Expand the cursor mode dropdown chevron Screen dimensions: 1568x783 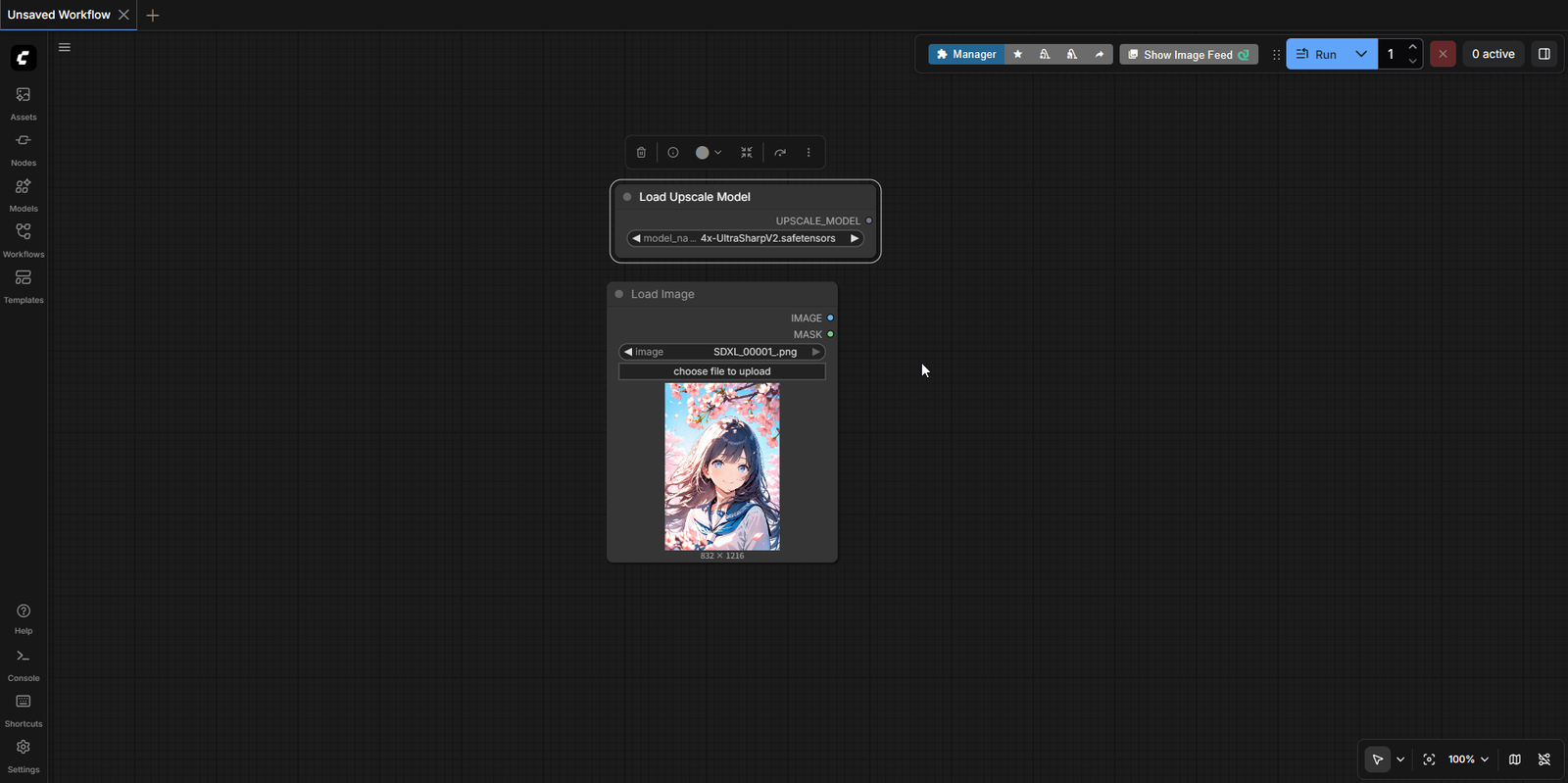point(1400,759)
